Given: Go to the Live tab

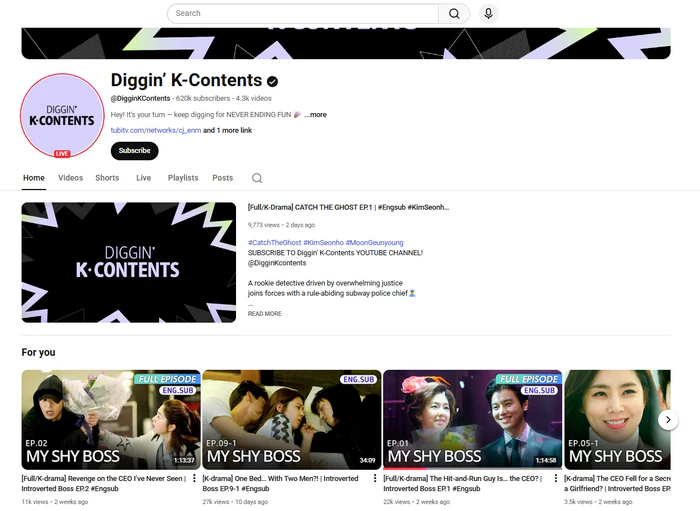Looking at the screenshot, I should (x=144, y=178).
